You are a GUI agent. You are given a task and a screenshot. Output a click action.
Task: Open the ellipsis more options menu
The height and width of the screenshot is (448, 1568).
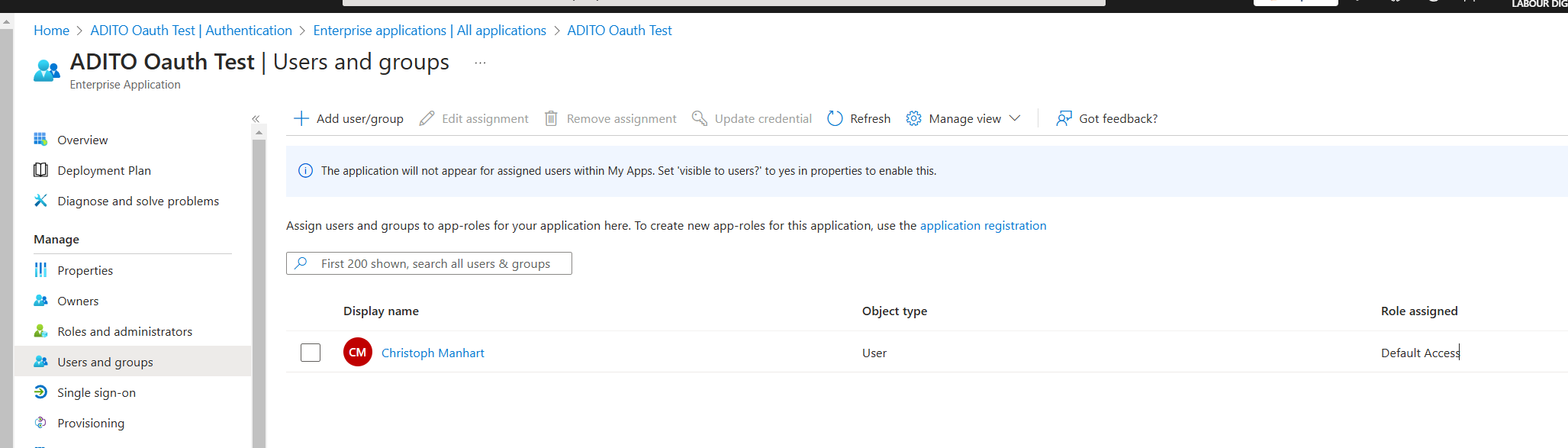pyautogui.click(x=480, y=63)
